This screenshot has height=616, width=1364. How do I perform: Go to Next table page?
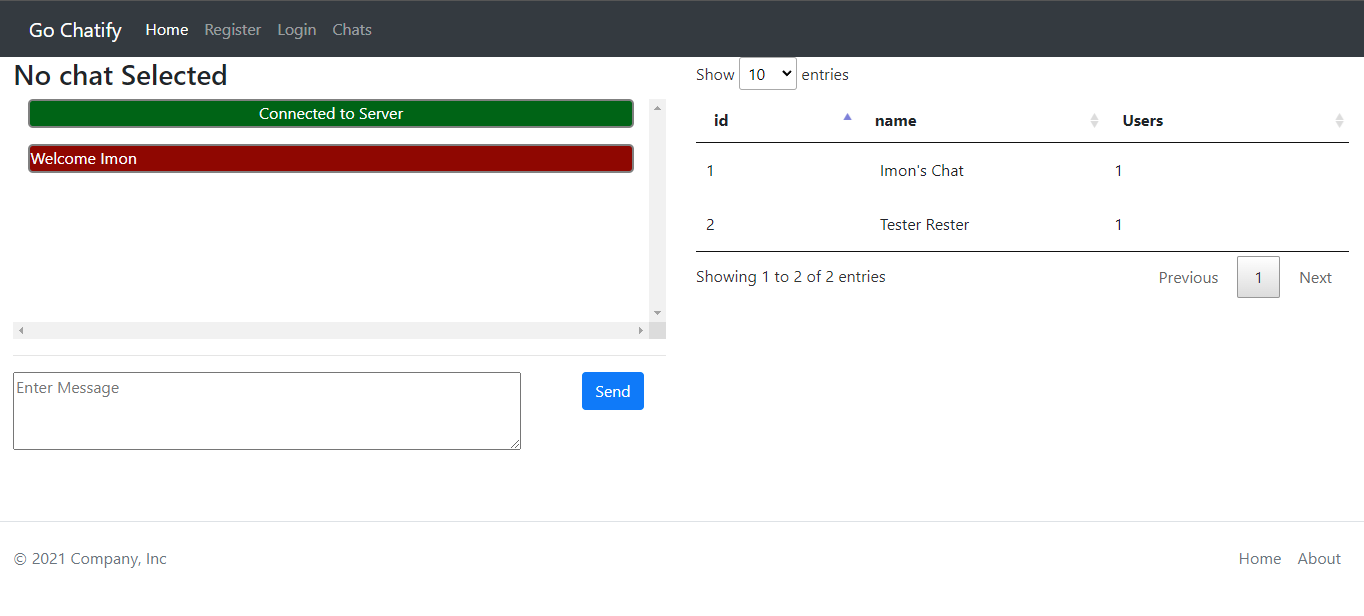[x=1314, y=278]
